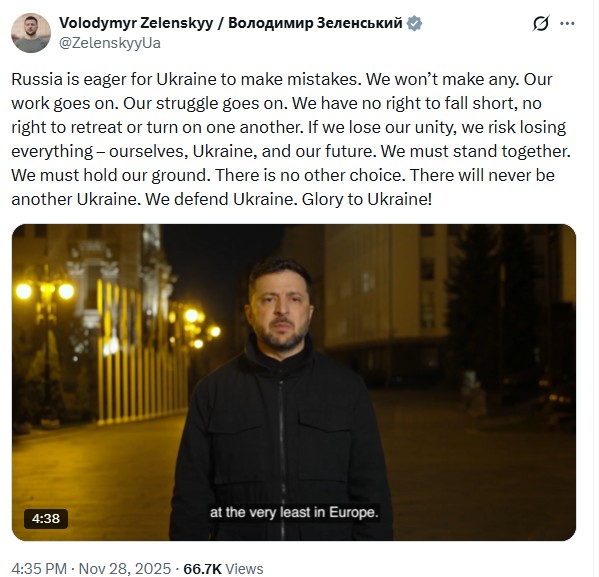Click the sentence "We must stand together."

tap(475, 151)
